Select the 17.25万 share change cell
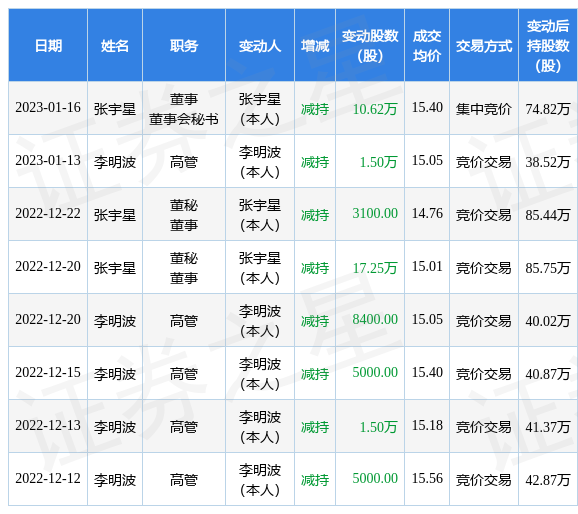 click(370, 268)
